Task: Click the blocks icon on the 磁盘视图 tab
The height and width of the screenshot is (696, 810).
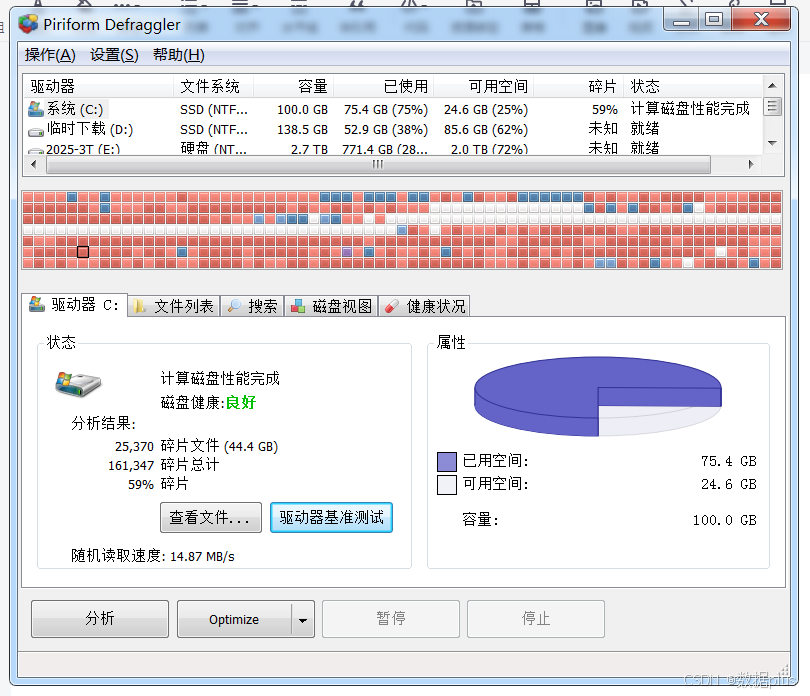Action: click(298, 306)
